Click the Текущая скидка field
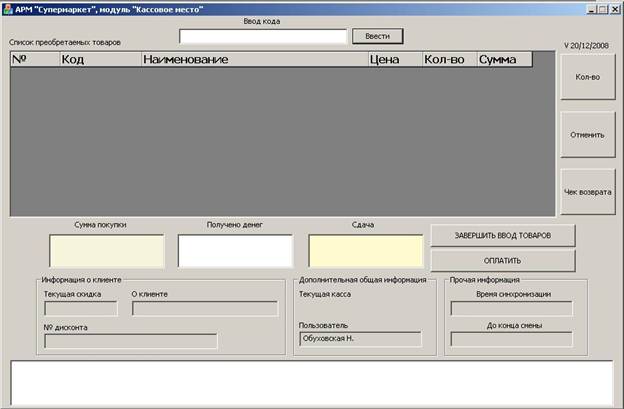This screenshot has height=409, width=624. pos(81,308)
